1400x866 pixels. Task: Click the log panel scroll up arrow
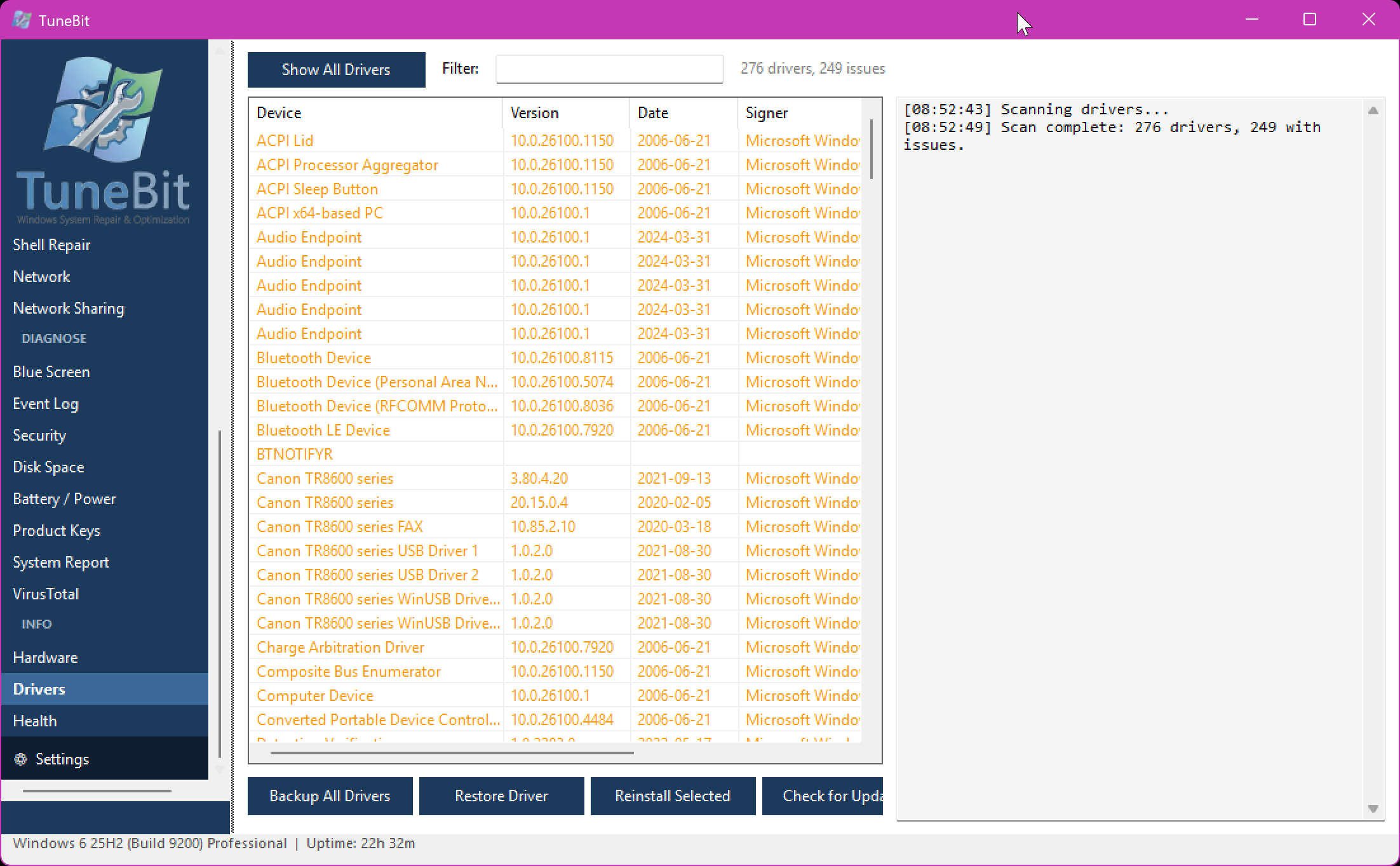(x=1373, y=110)
